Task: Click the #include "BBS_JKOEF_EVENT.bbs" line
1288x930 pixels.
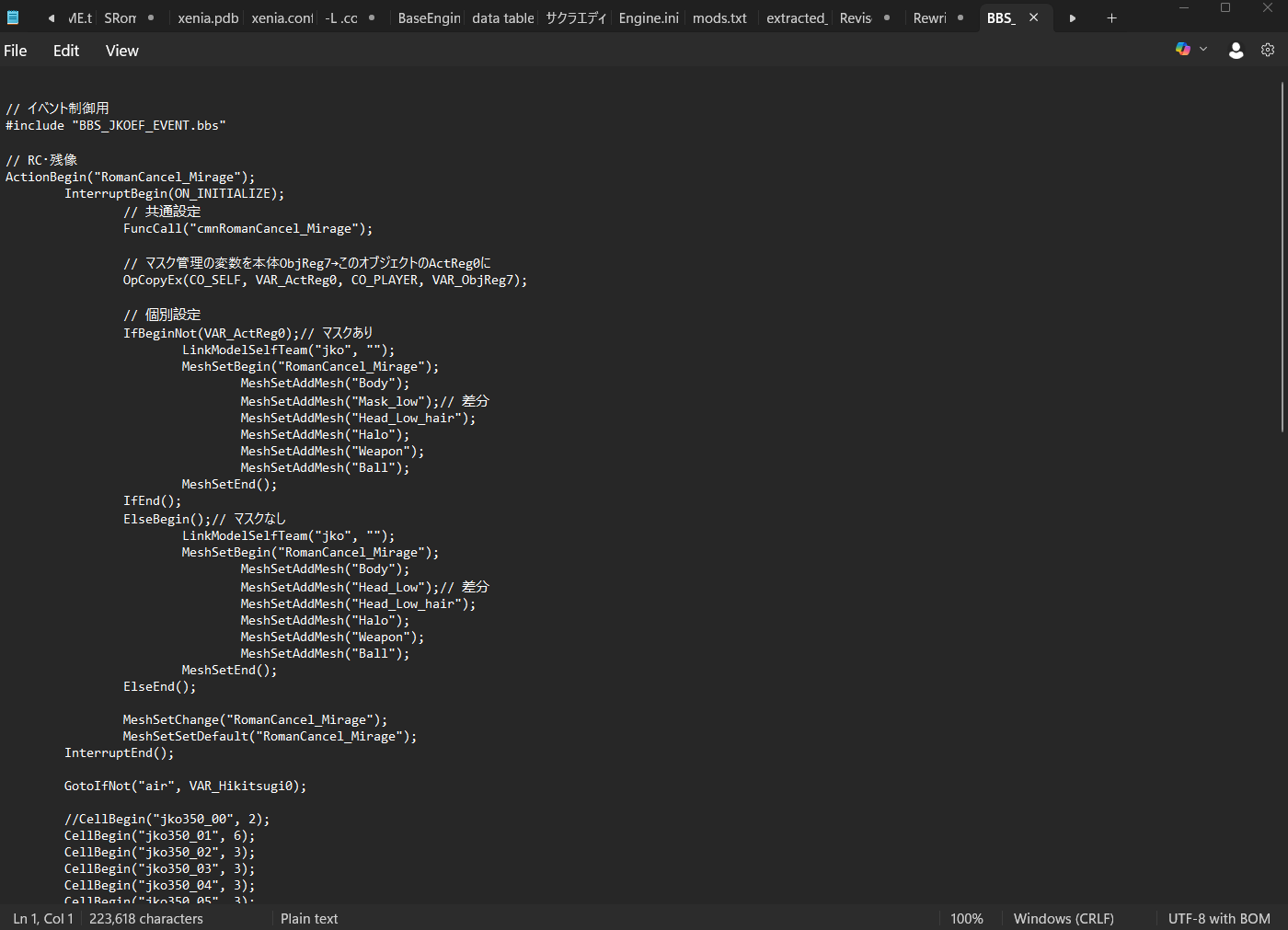Action: pos(116,125)
